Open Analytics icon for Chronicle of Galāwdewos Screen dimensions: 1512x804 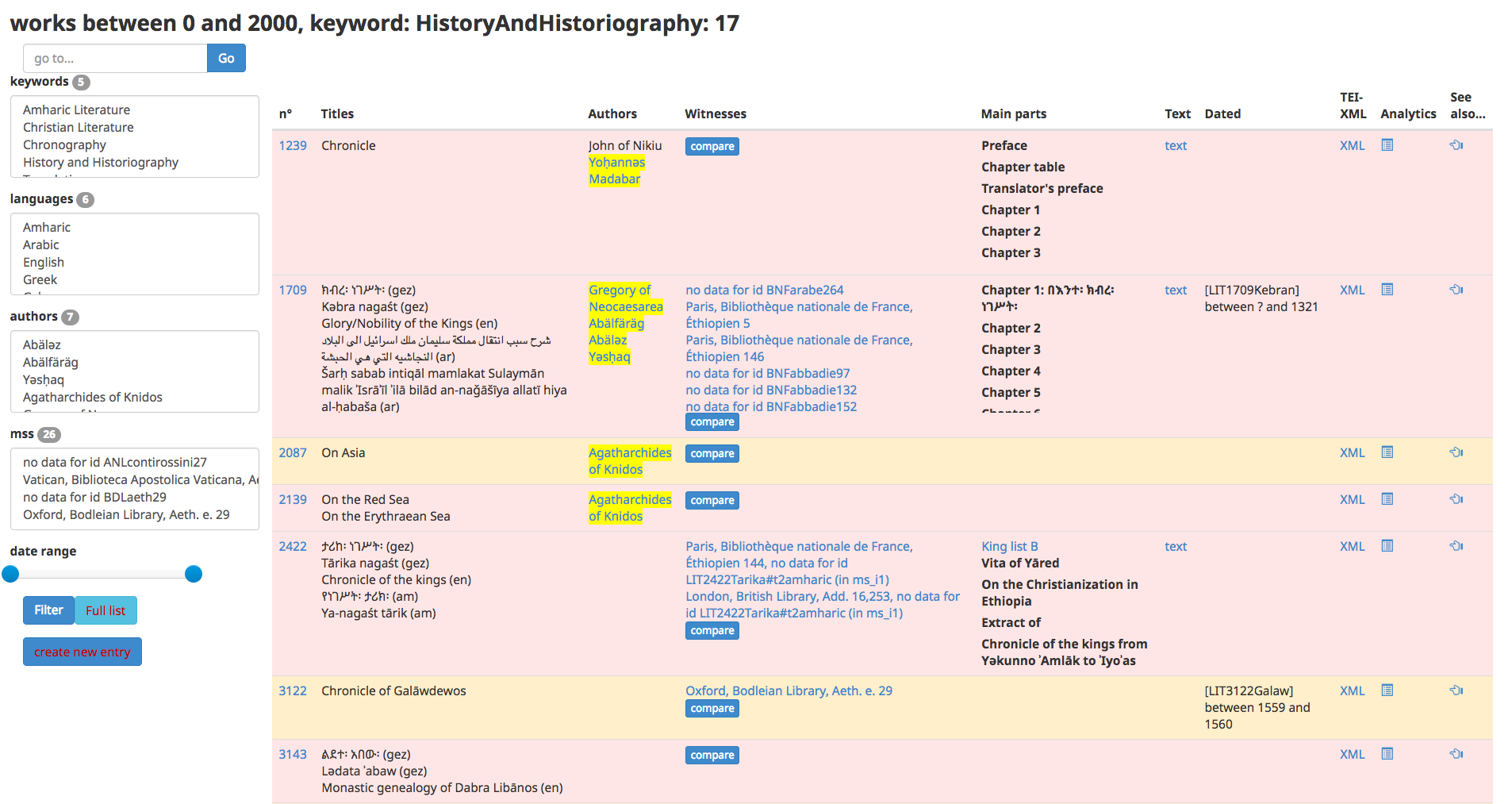coord(1387,691)
